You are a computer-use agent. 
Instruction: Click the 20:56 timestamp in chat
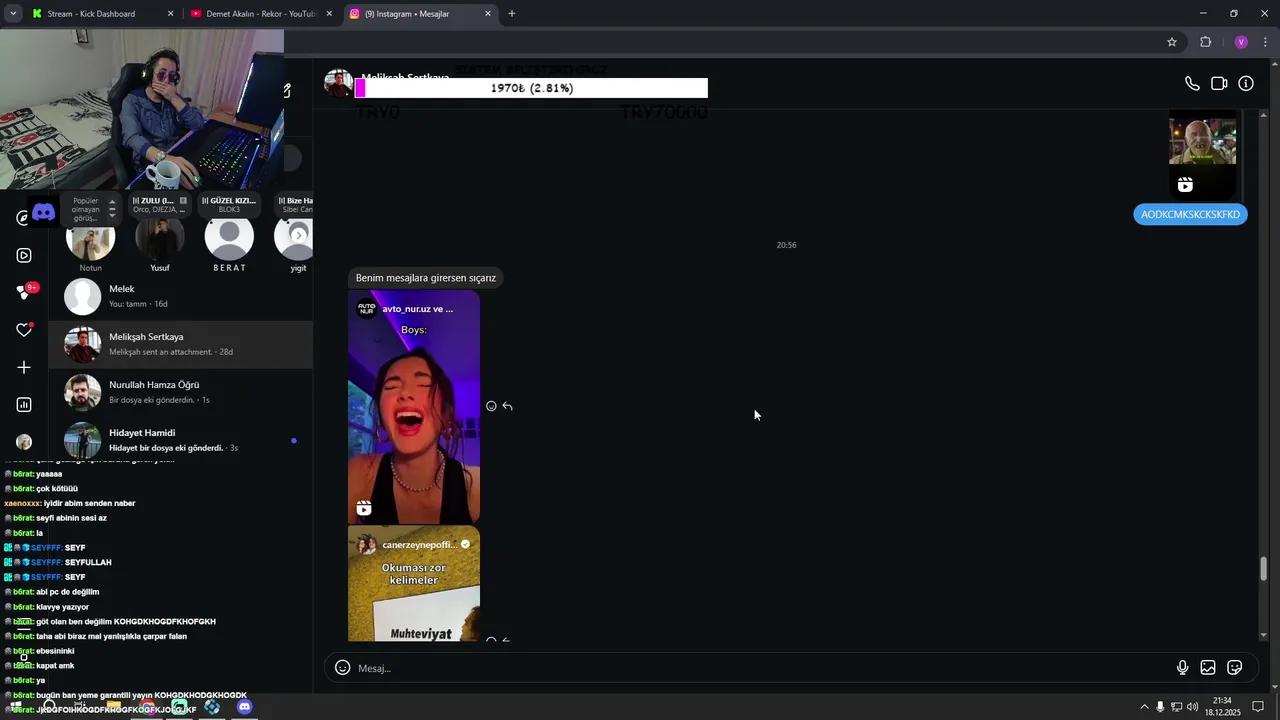(x=786, y=245)
